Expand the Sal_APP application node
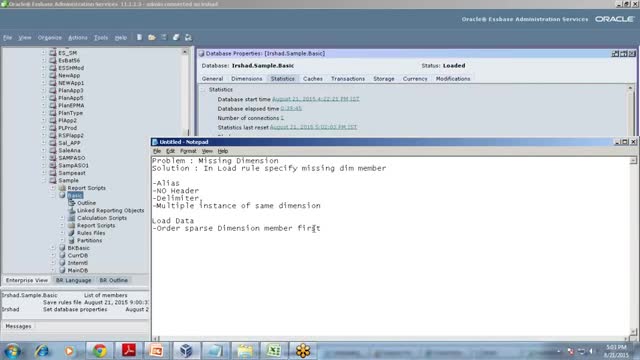 44,143
